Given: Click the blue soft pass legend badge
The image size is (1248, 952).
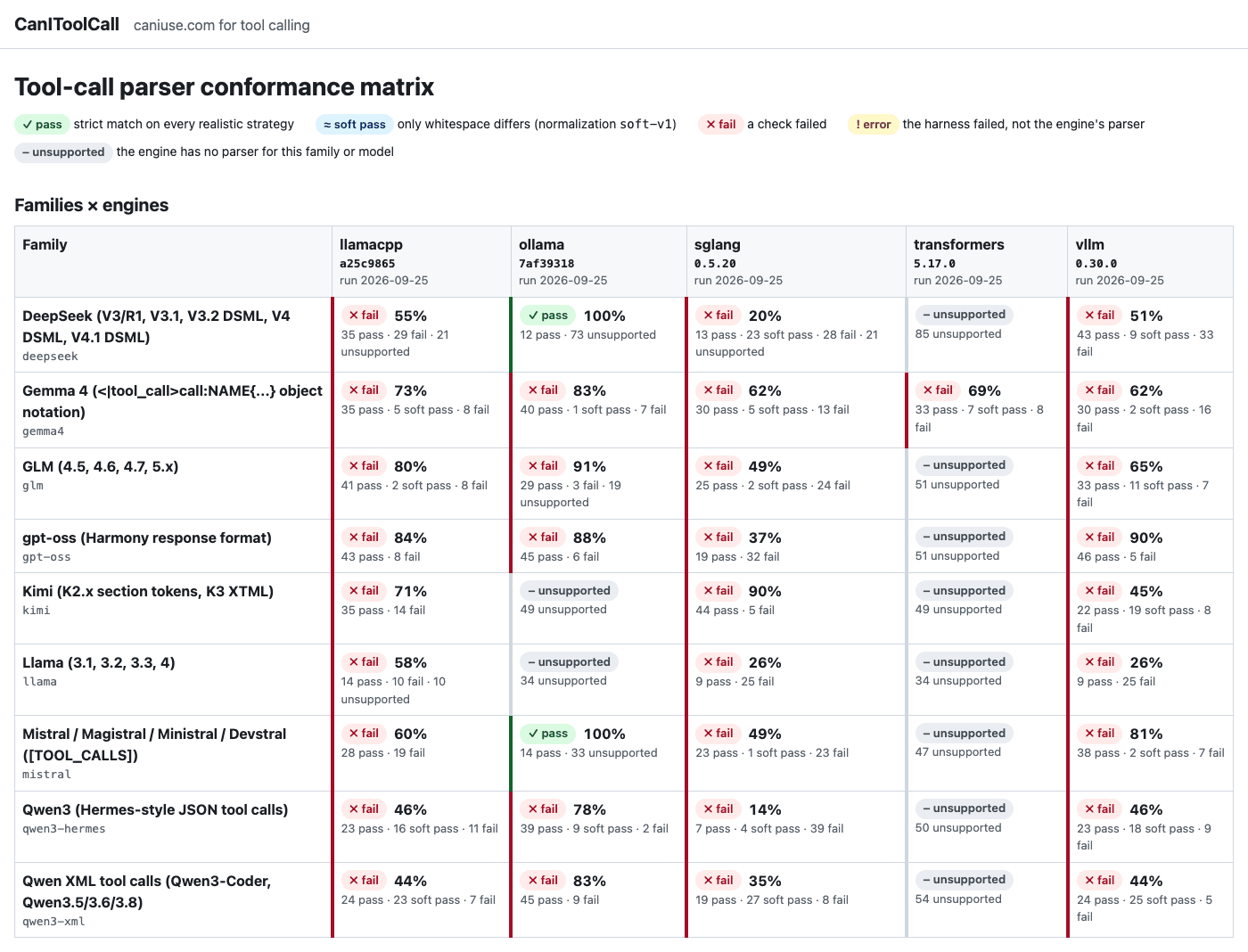Looking at the screenshot, I should pyautogui.click(x=355, y=125).
